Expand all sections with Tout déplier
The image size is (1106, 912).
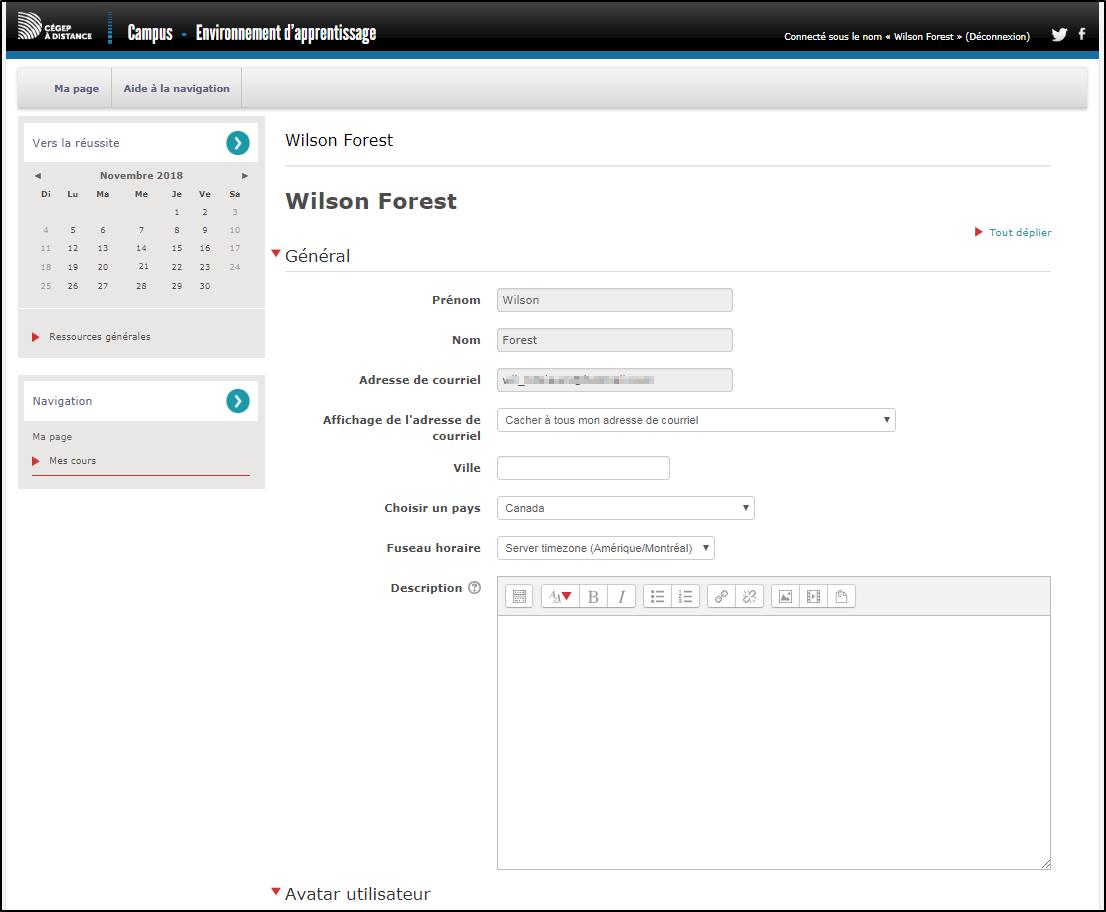pos(1019,233)
